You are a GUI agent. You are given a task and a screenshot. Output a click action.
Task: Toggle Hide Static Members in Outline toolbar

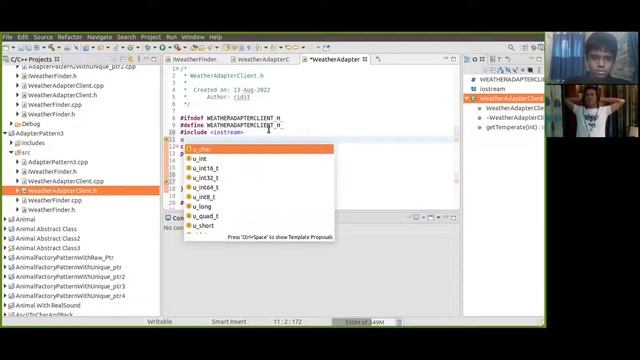coord(516,70)
